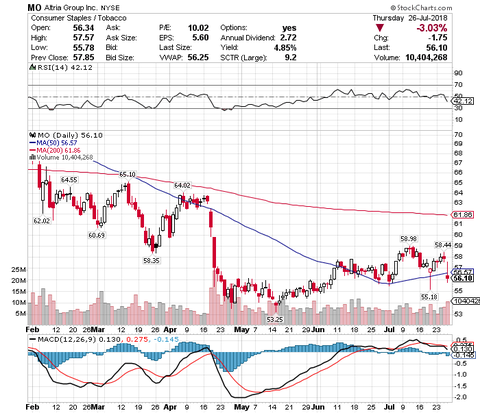
Task: Click the 25M volume axis label
Action: click(19, 269)
